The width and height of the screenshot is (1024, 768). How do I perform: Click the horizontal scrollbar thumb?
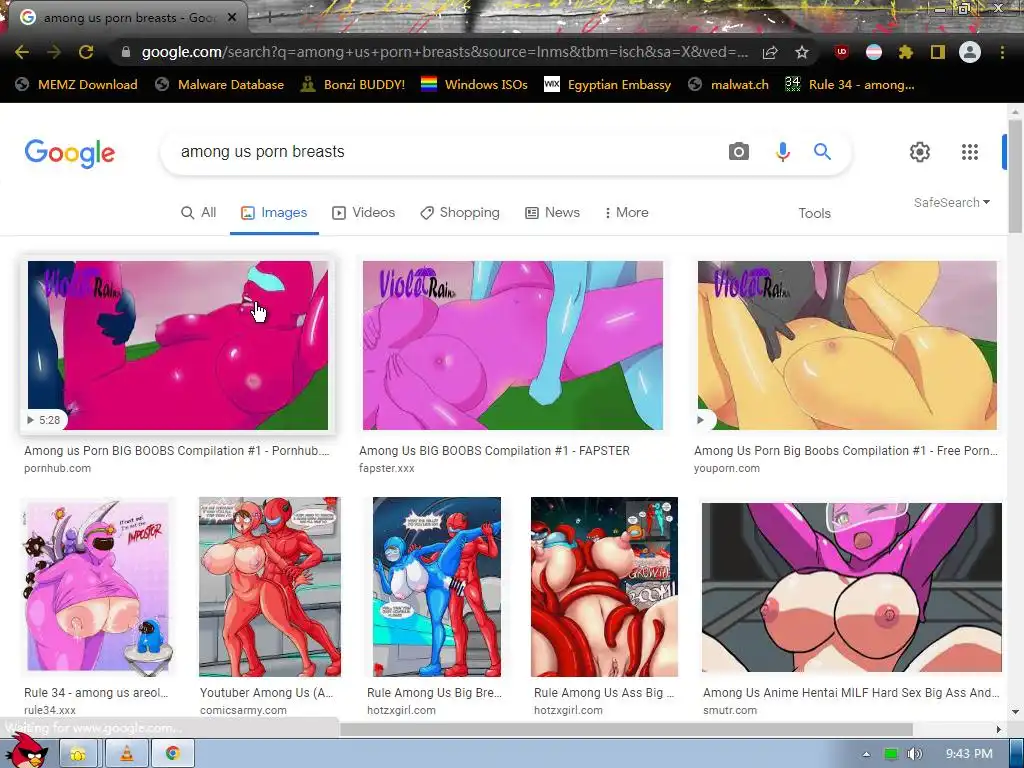point(626,729)
